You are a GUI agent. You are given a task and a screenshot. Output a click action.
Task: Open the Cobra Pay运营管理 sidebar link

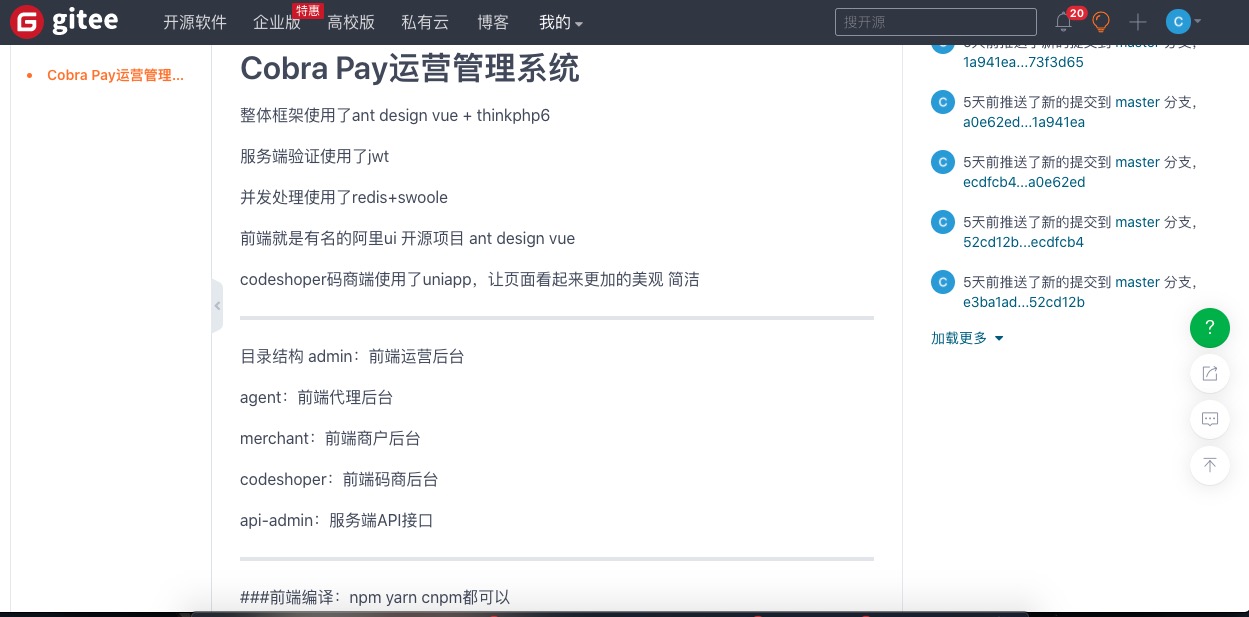coord(115,75)
